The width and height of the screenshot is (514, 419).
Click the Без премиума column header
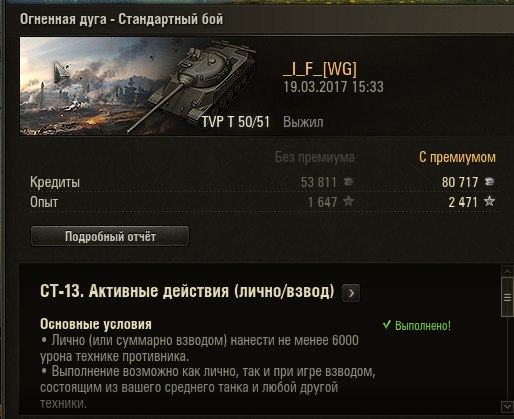coord(315,157)
